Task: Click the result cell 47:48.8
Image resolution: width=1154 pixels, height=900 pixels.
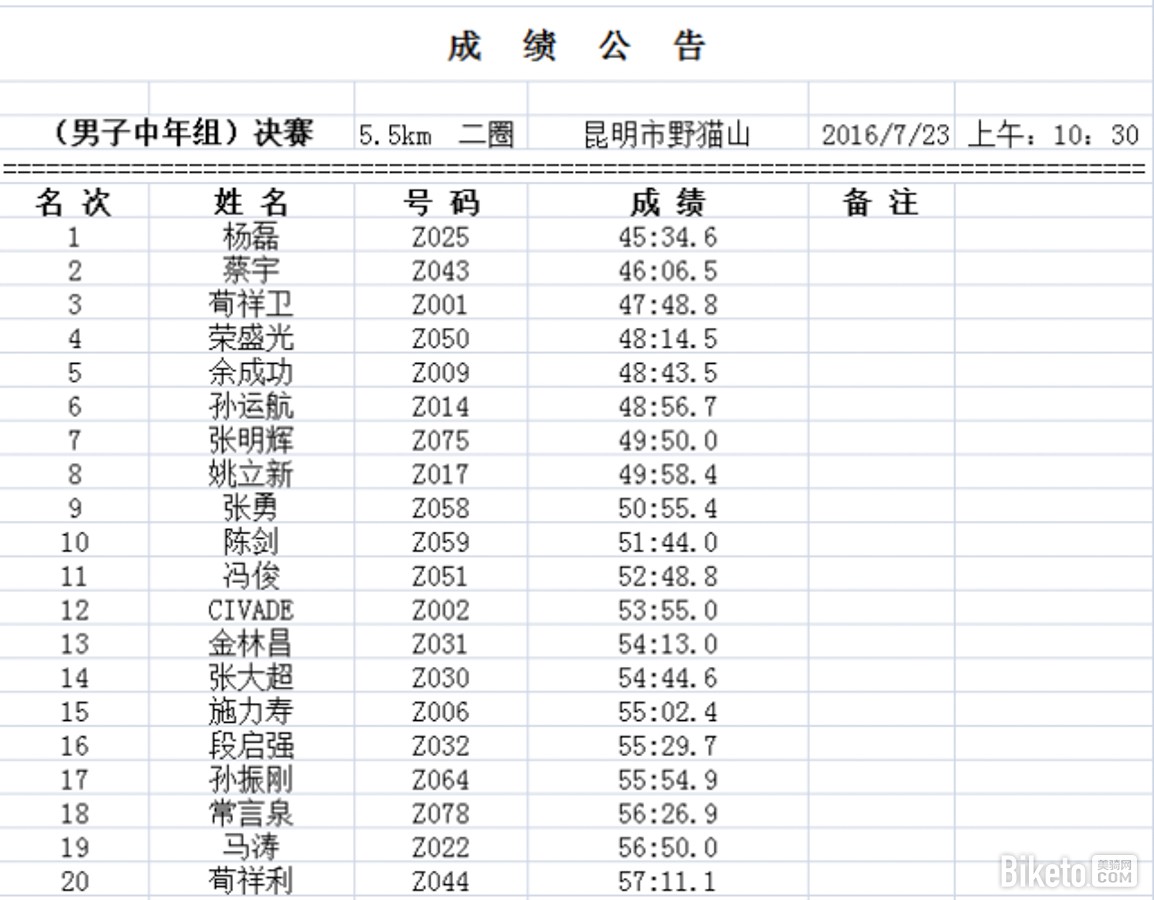Action: 667,305
